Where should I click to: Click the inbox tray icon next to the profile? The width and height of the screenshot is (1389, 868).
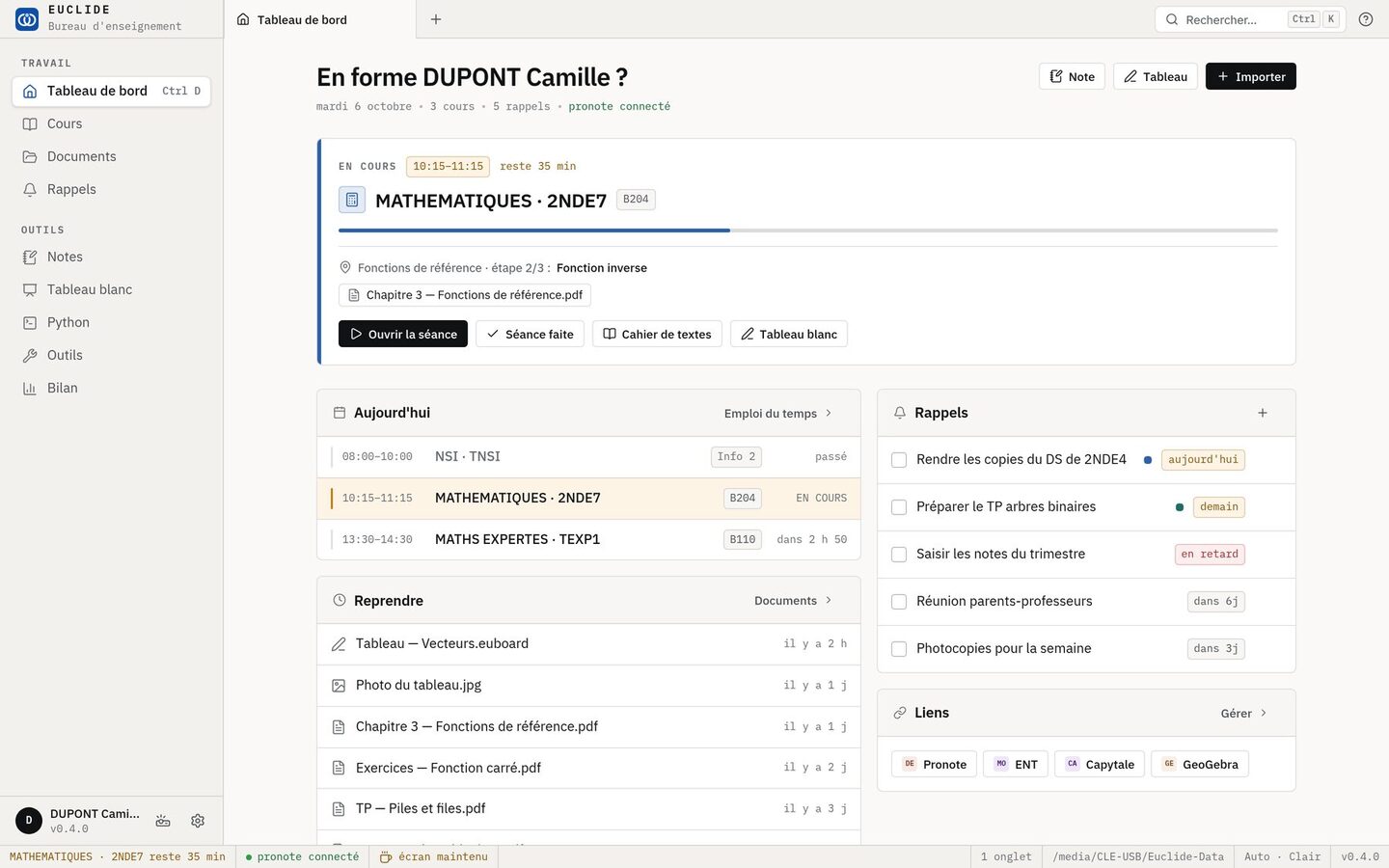(163, 821)
